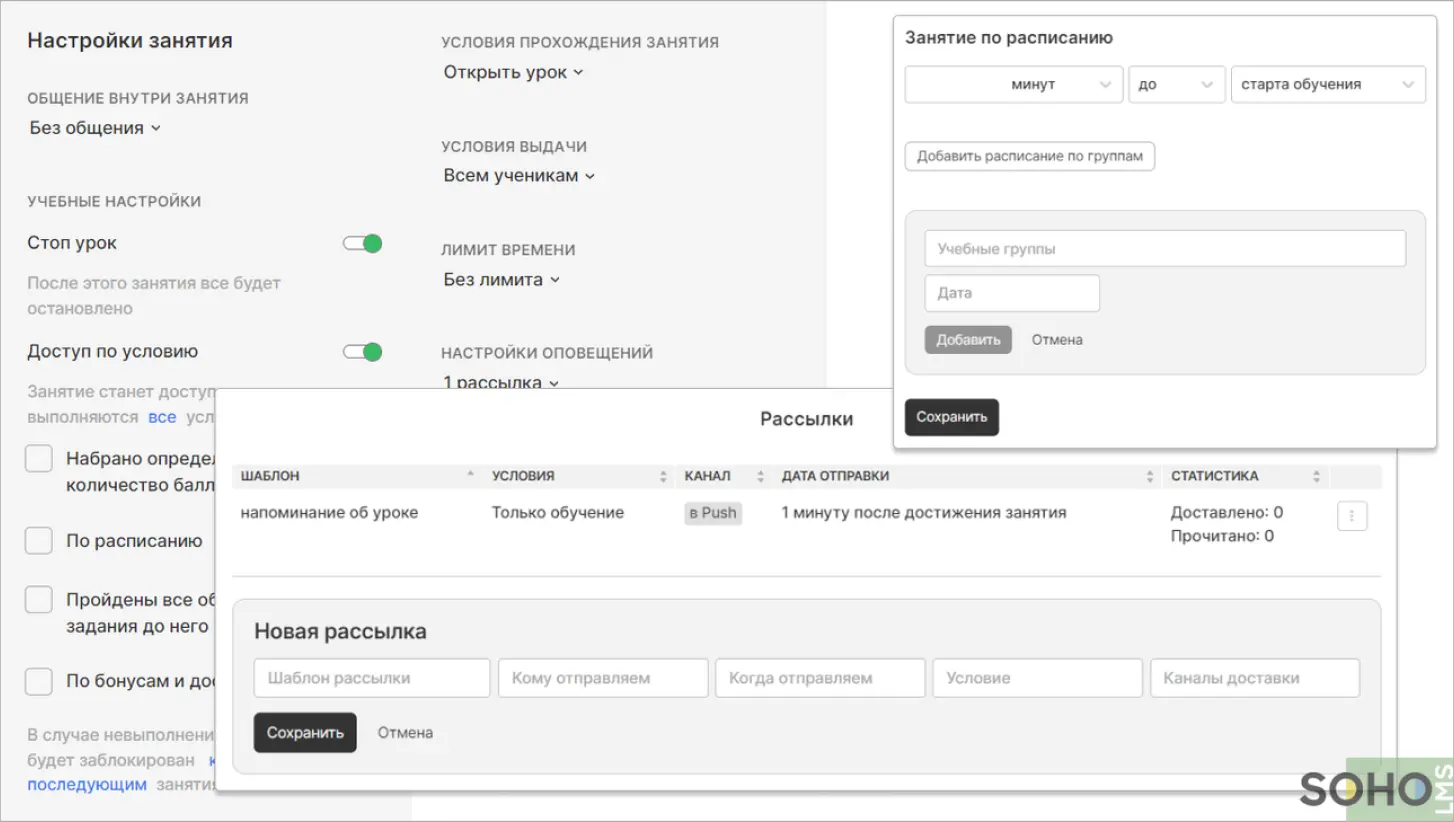The width and height of the screenshot is (1454, 822).
Task: Toggle the Стоп урок switch
Action: pos(363,243)
